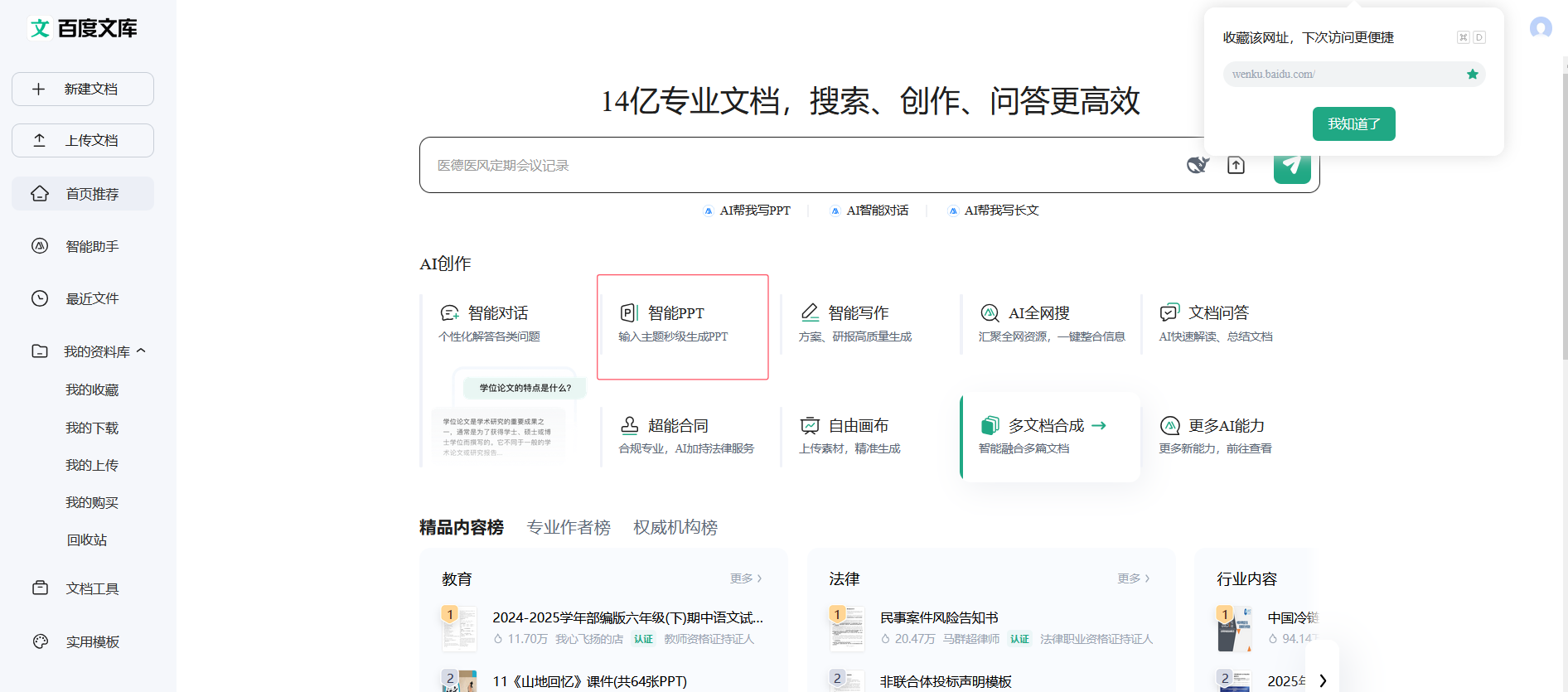Click the 智能PPT card icon
Image resolution: width=1568 pixels, height=692 pixels.
click(x=629, y=312)
